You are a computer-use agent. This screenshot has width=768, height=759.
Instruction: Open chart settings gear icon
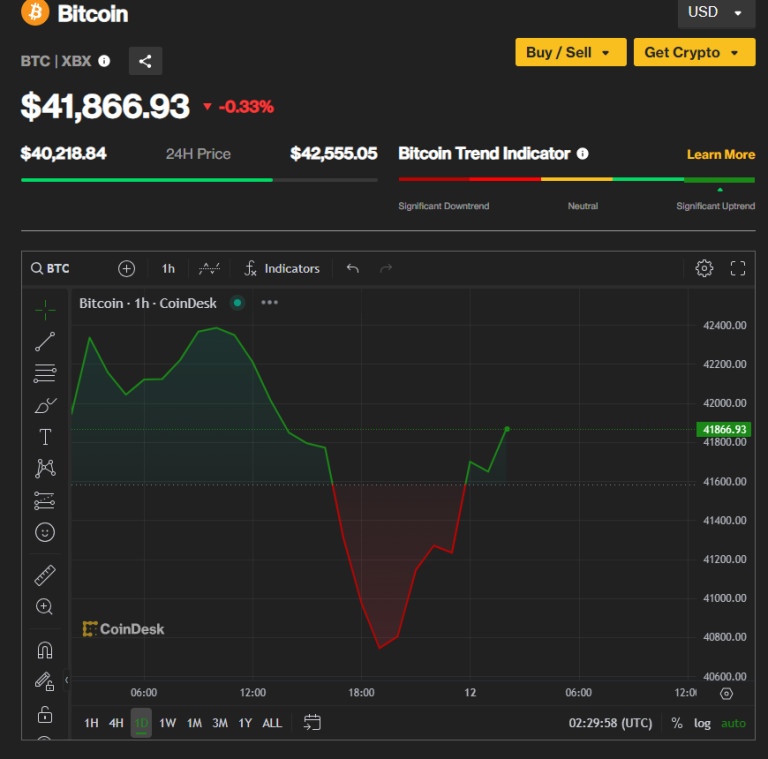[704, 268]
